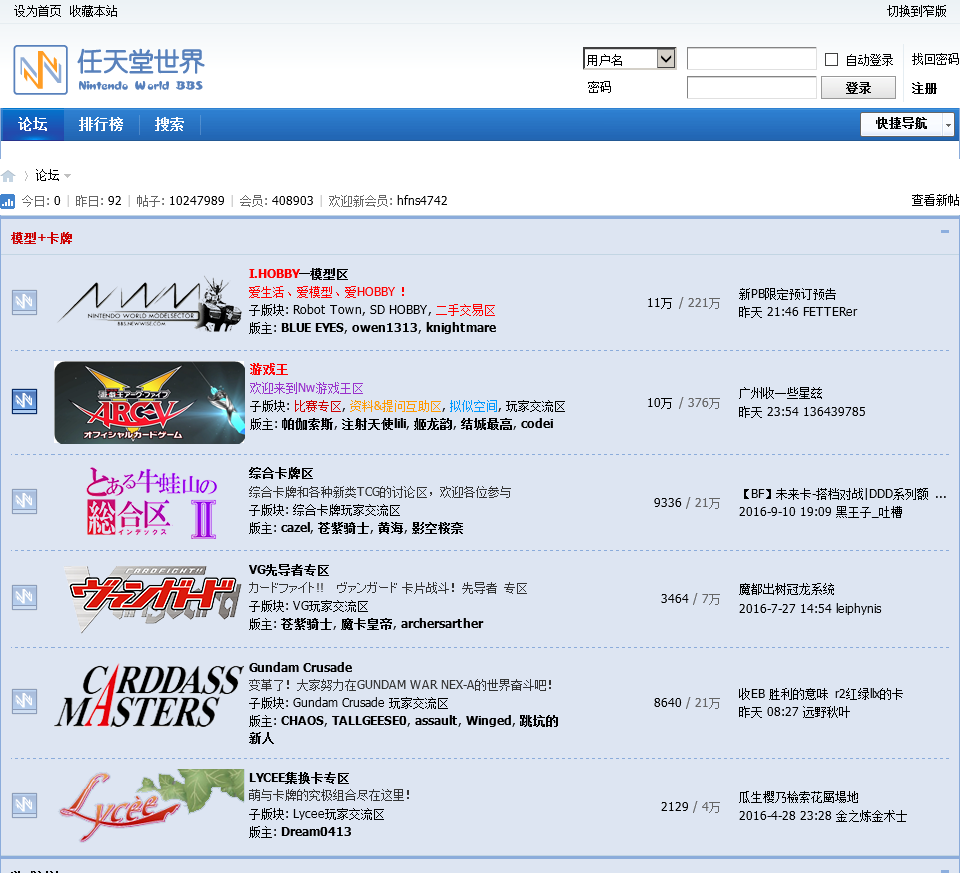Open the 游戏王 forum title
Viewport: 960px width, 873px height.
point(268,370)
